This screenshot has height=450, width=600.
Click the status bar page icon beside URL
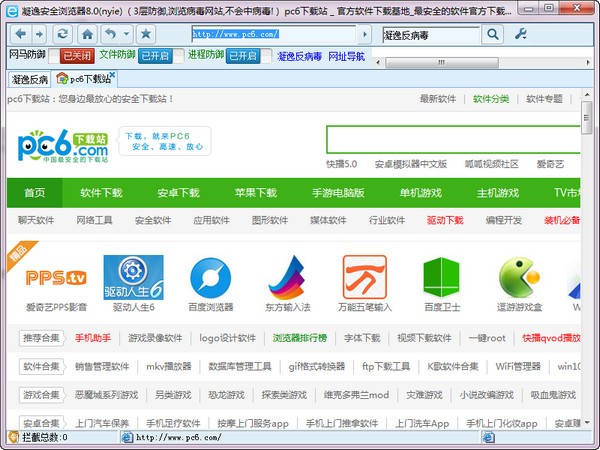(x=127, y=437)
